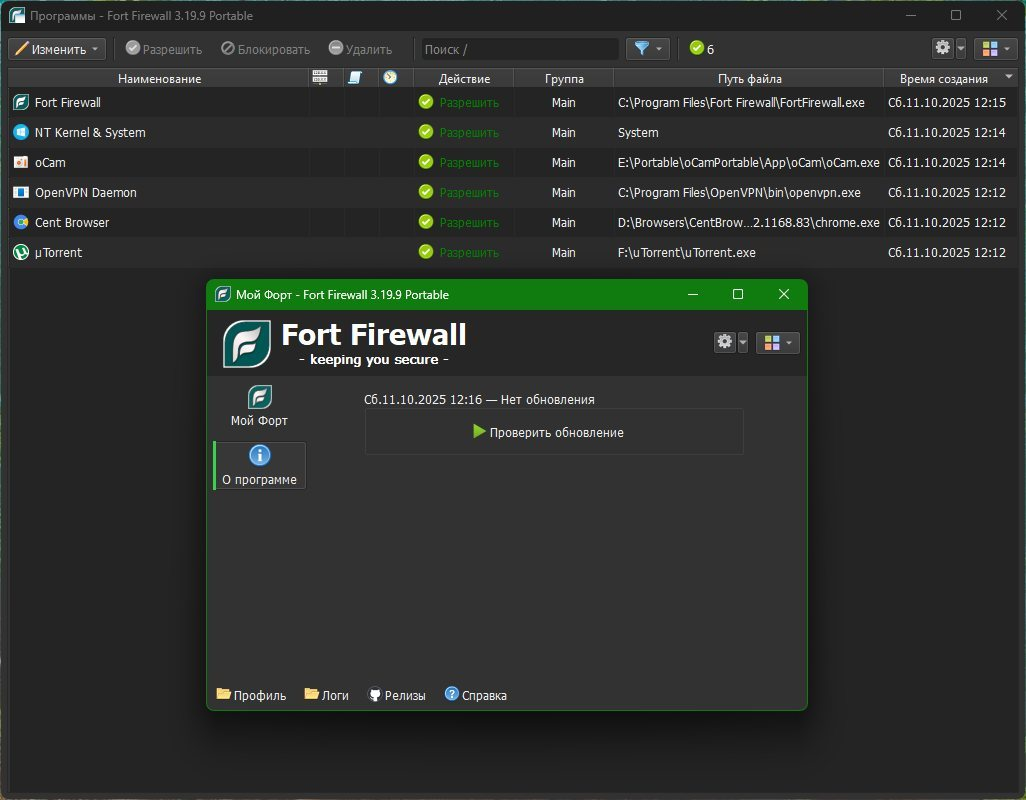Click Fort Firewall creation time 12:15
This screenshot has width=1026, height=800.
pos(947,103)
